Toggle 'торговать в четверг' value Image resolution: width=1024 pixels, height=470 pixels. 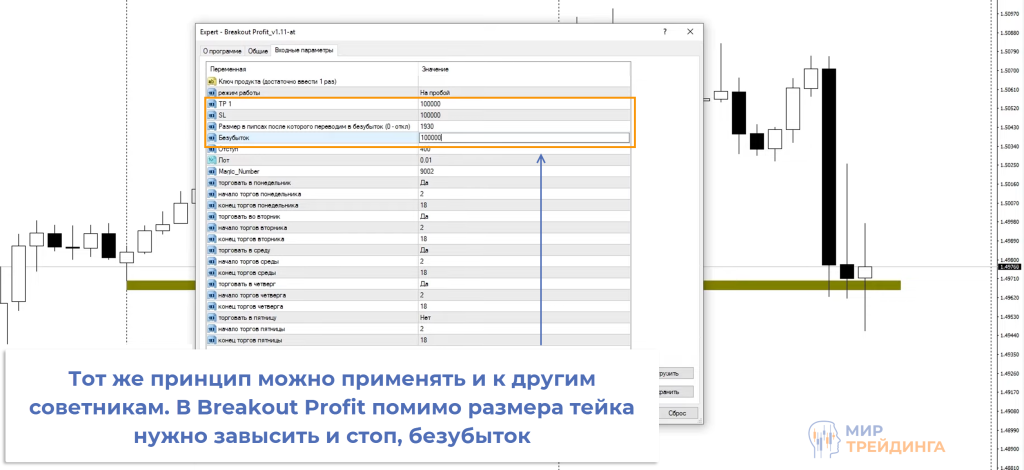click(x=524, y=284)
